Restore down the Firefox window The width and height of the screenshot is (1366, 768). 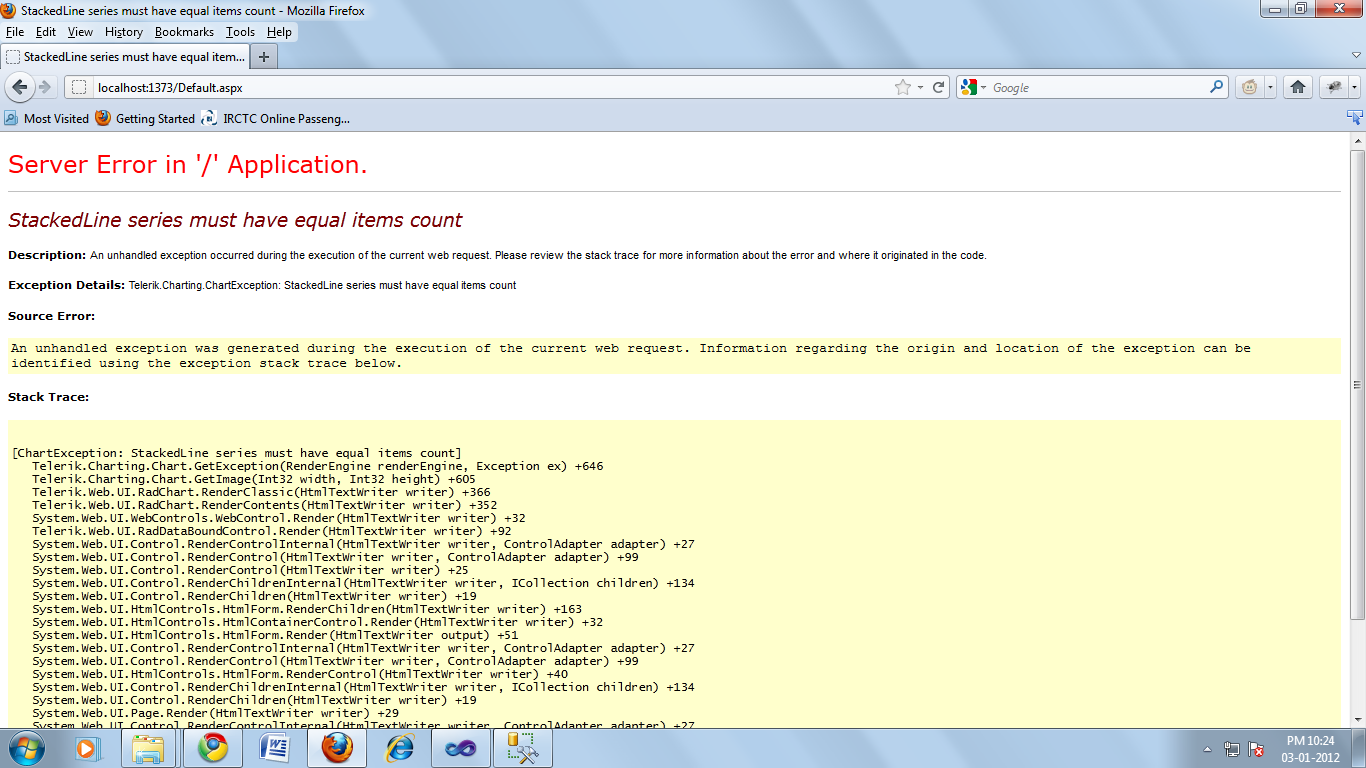click(x=1300, y=8)
